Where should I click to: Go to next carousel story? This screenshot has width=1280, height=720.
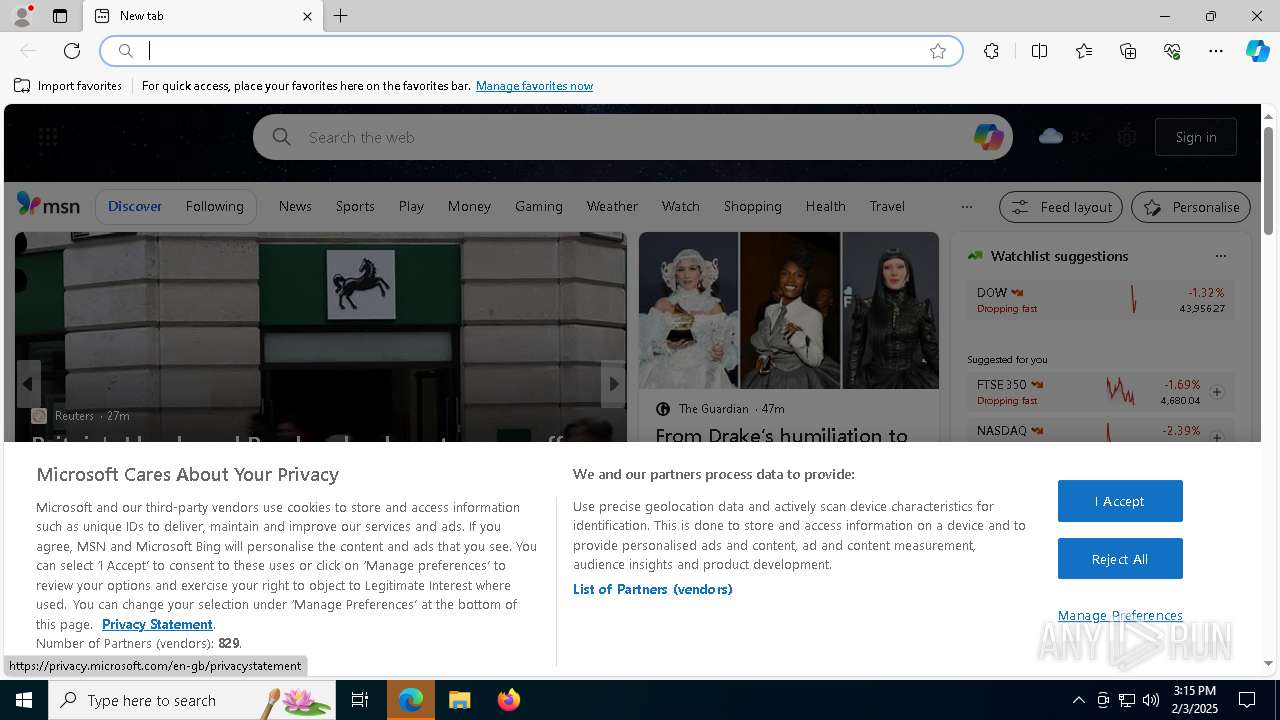point(613,384)
